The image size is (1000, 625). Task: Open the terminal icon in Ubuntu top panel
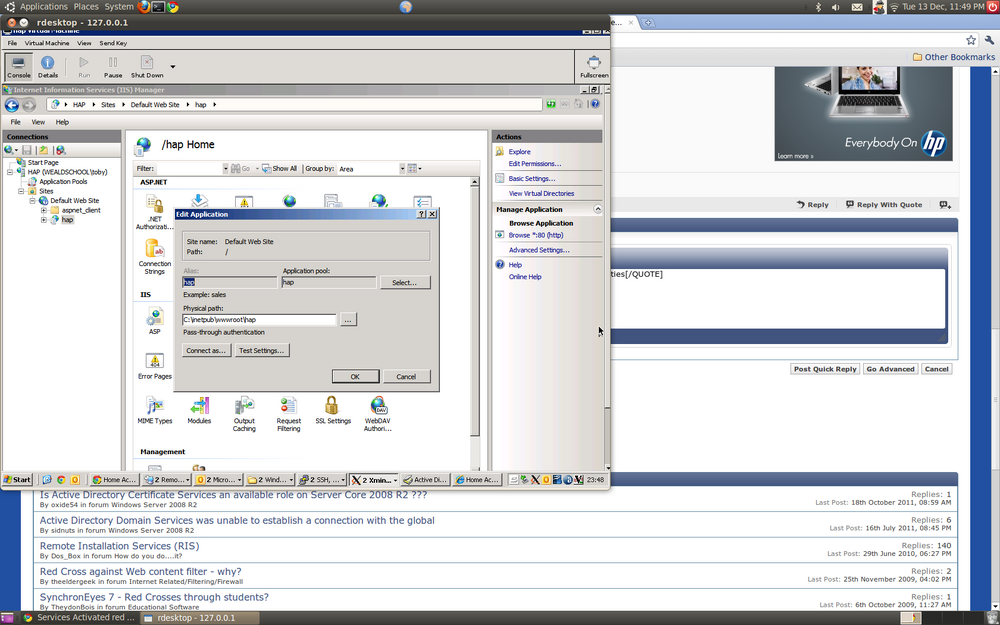pyautogui.click(x=158, y=7)
